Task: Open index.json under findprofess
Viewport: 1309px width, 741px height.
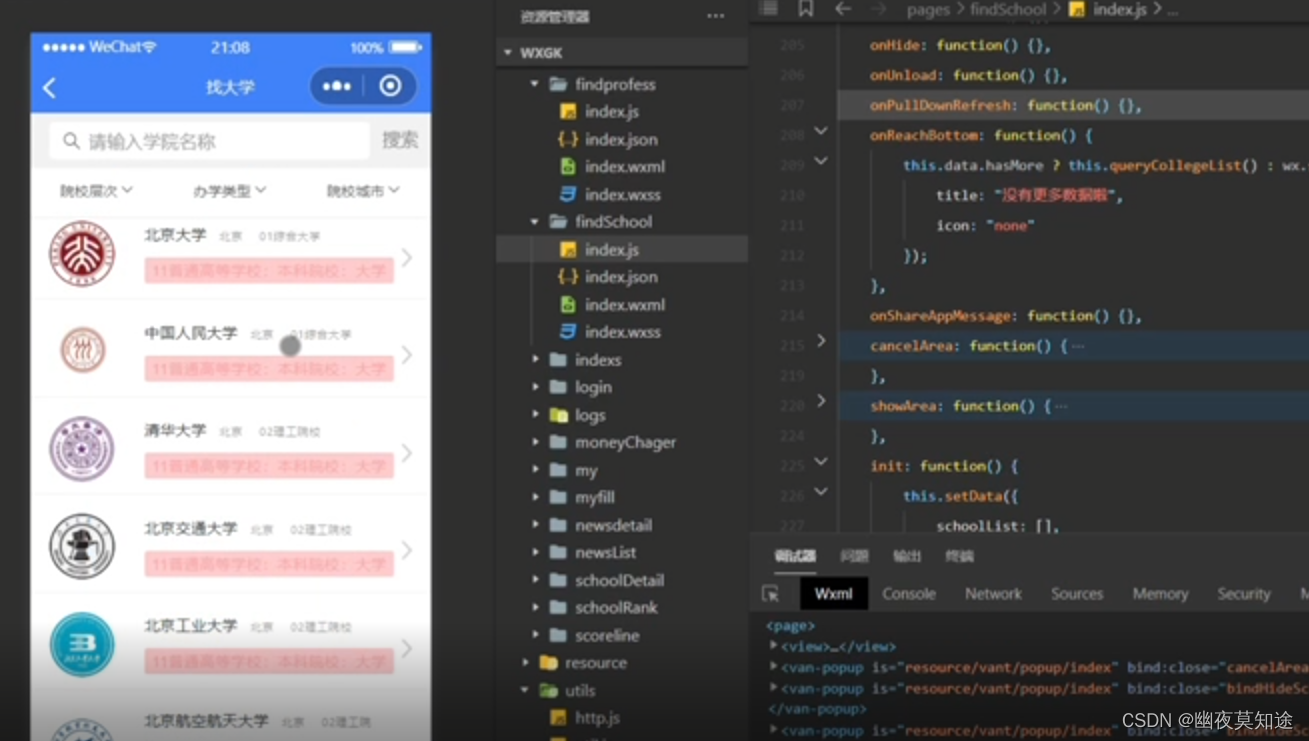Action: coord(621,139)
